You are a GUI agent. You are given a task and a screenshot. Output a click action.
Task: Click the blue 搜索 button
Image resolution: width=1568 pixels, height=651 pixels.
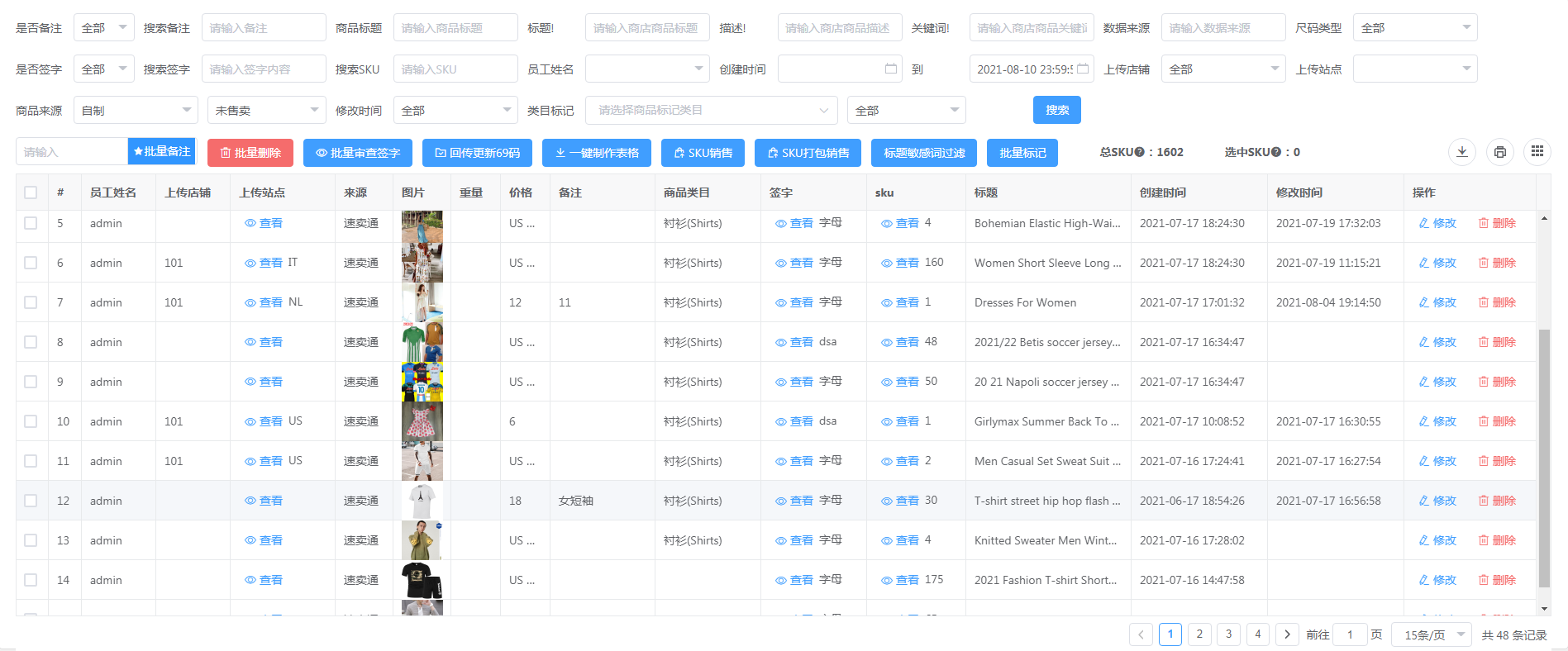(1056, 110)
